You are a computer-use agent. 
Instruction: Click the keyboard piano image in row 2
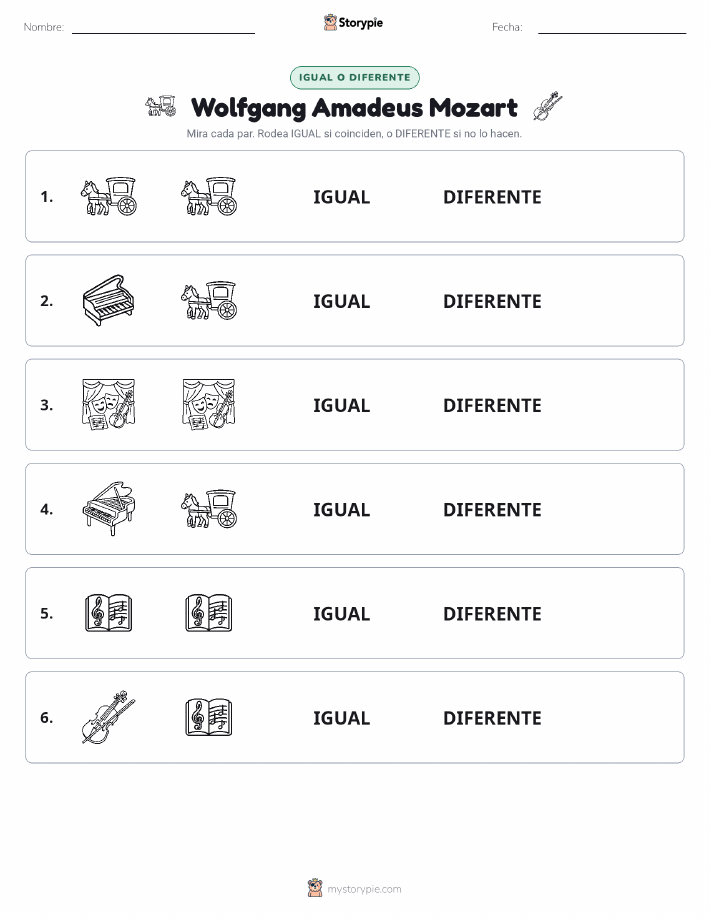(109, 301)
